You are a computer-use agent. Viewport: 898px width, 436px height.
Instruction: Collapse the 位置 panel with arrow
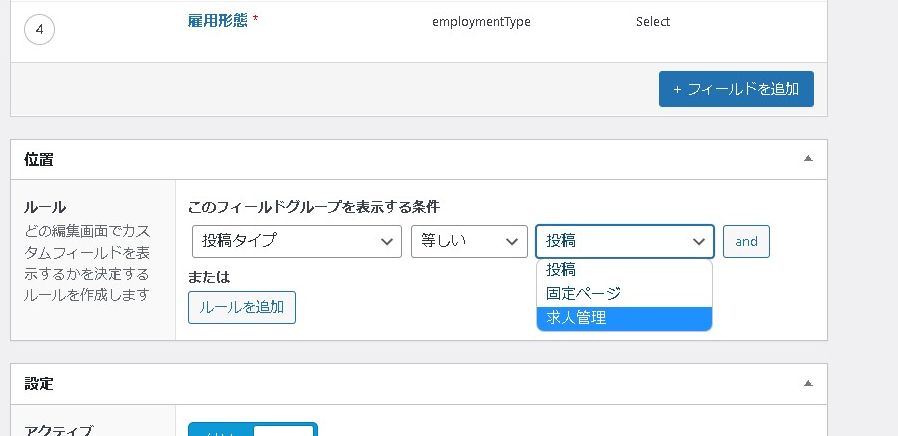pos(808,159)
